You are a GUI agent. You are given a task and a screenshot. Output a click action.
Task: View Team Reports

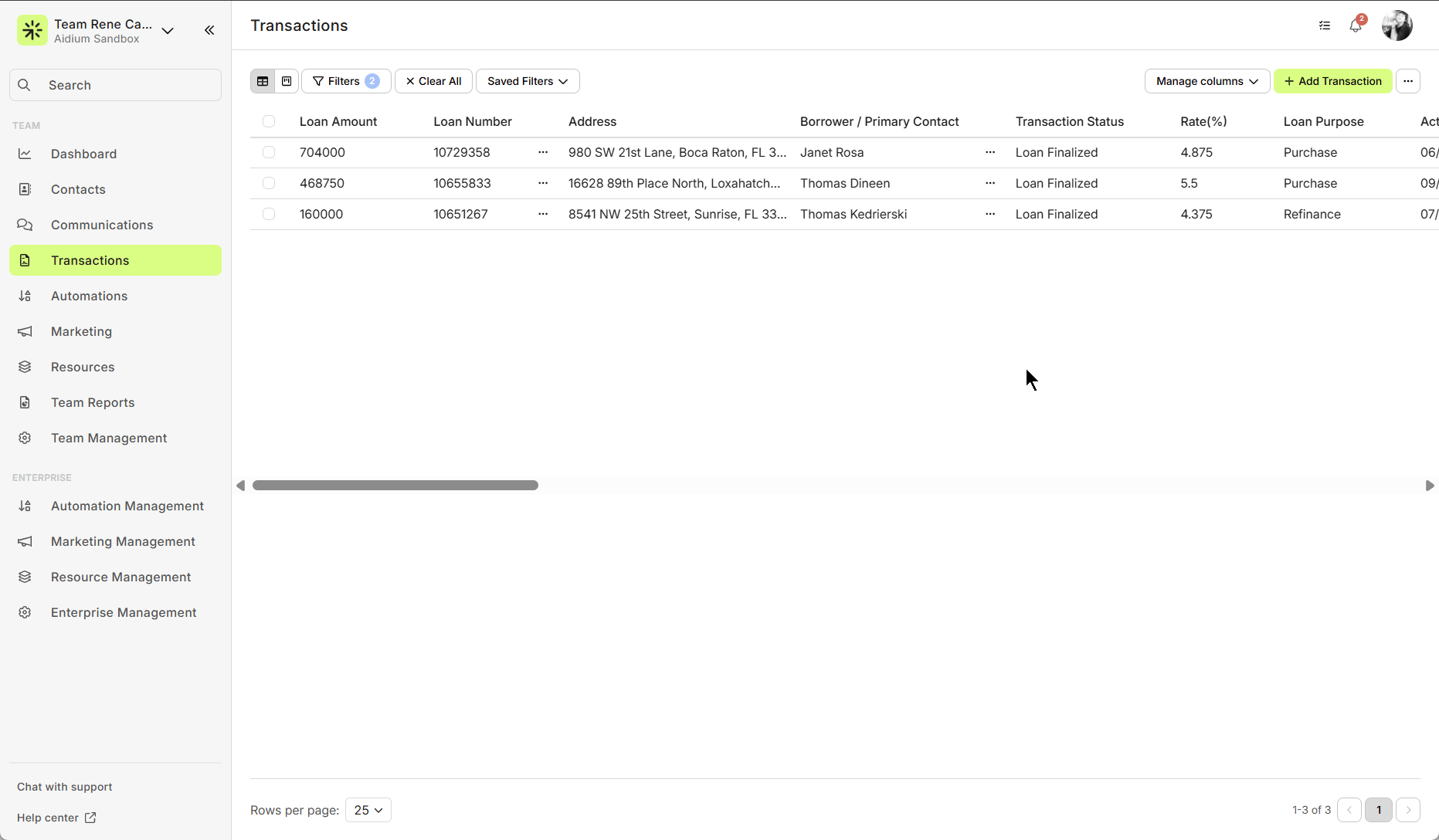click(x=92, y=402)
